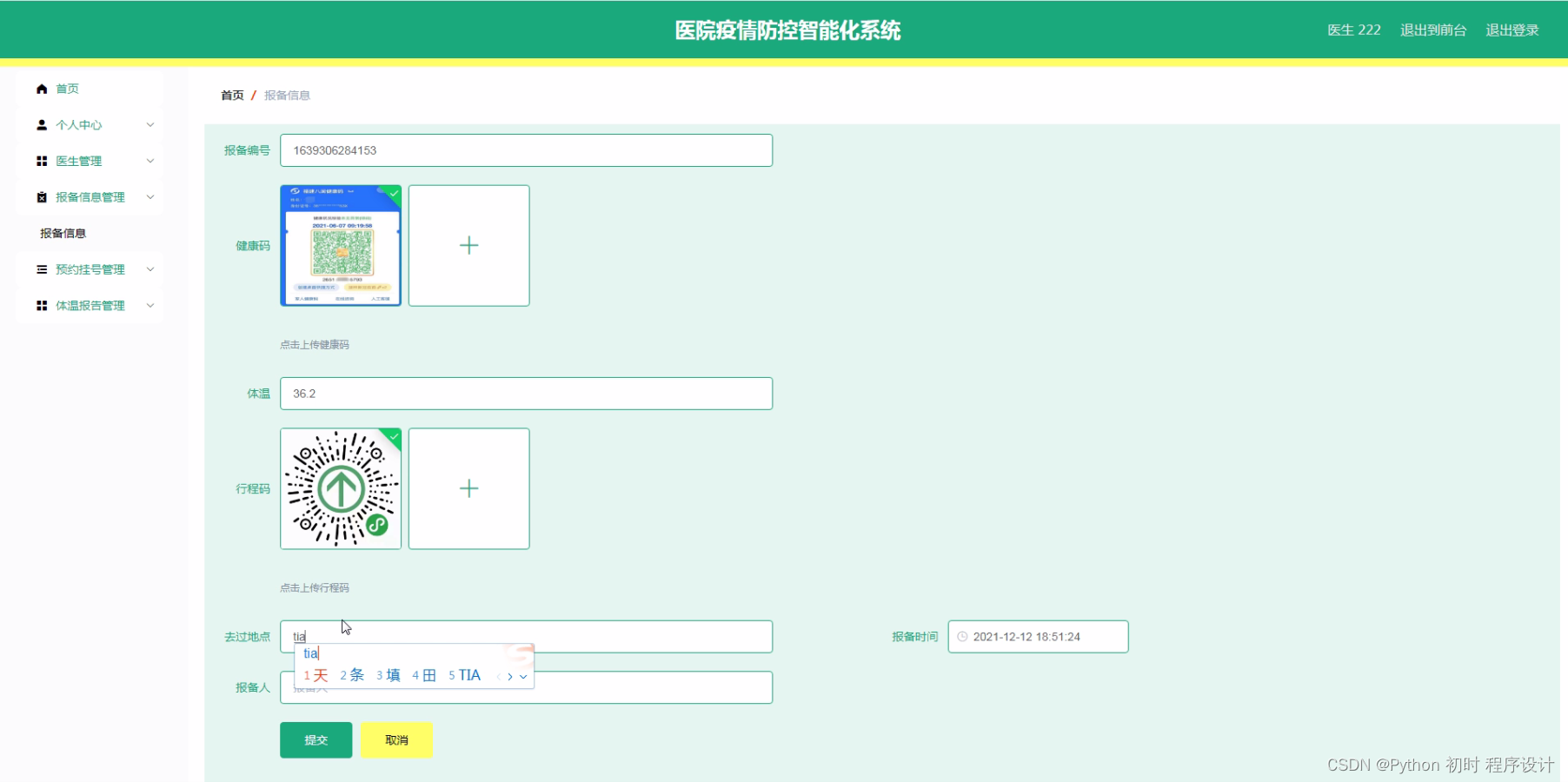Image resolution: width=1568 pixels, height=782 pixels.
Task: Click the 医院疫情防控智能化系统 title
Action: [787, 30]
